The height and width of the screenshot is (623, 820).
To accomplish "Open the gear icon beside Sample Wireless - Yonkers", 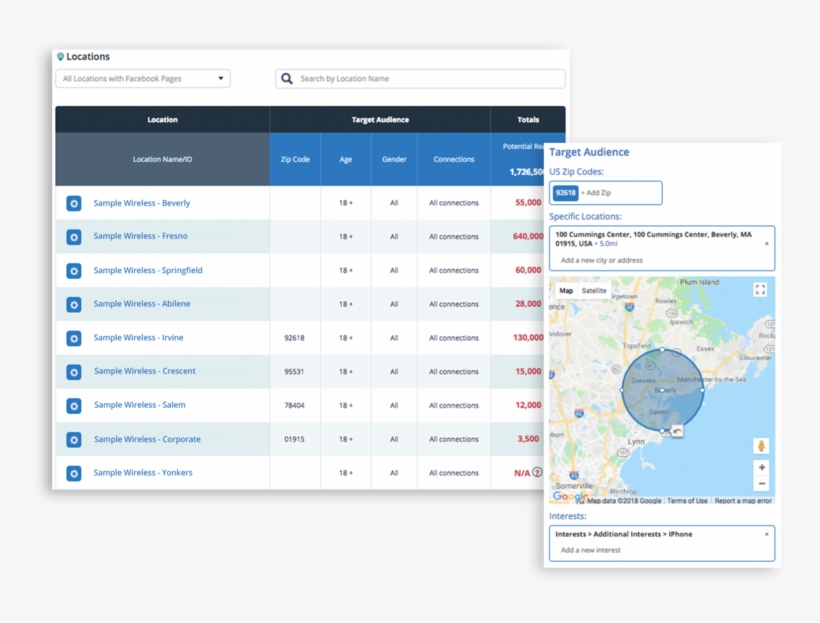I will [x=73, y=473].
